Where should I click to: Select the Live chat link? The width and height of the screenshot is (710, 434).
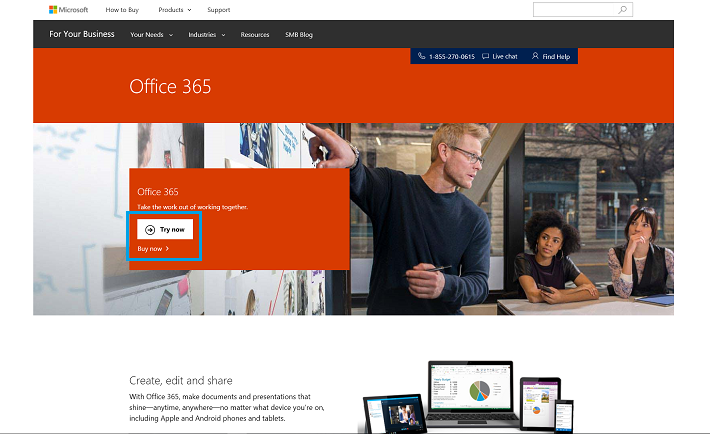[504, 56]
